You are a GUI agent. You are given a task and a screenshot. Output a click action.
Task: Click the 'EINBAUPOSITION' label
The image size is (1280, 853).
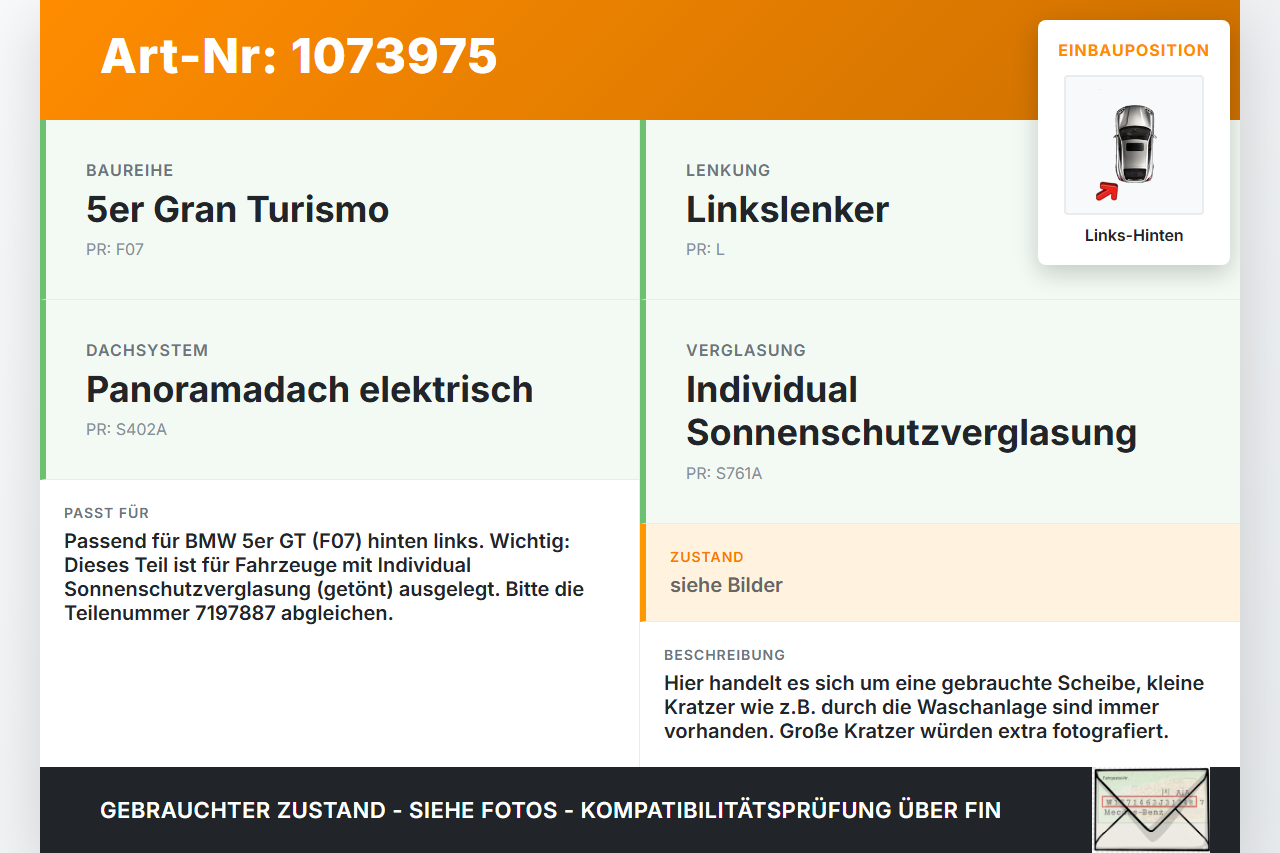point(1134,50)
